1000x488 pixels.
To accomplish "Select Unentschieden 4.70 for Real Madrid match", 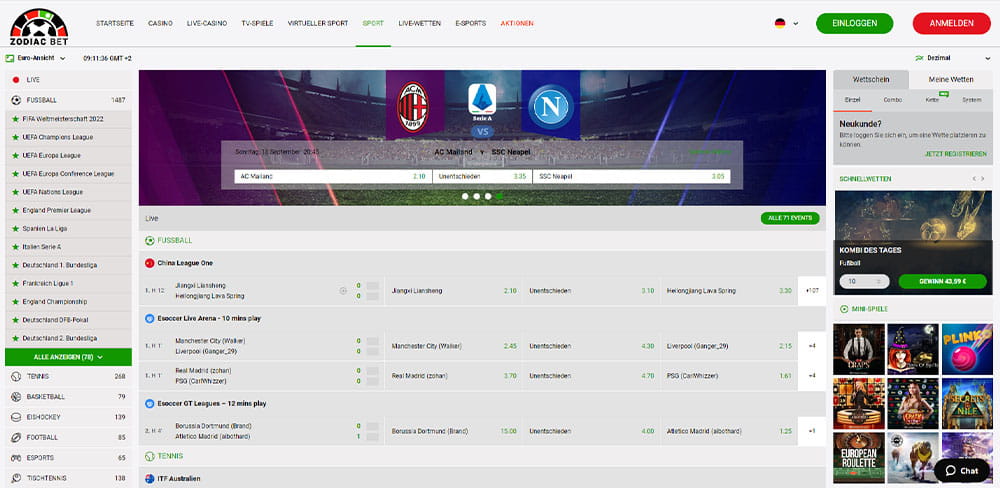I will click(591, 376).
